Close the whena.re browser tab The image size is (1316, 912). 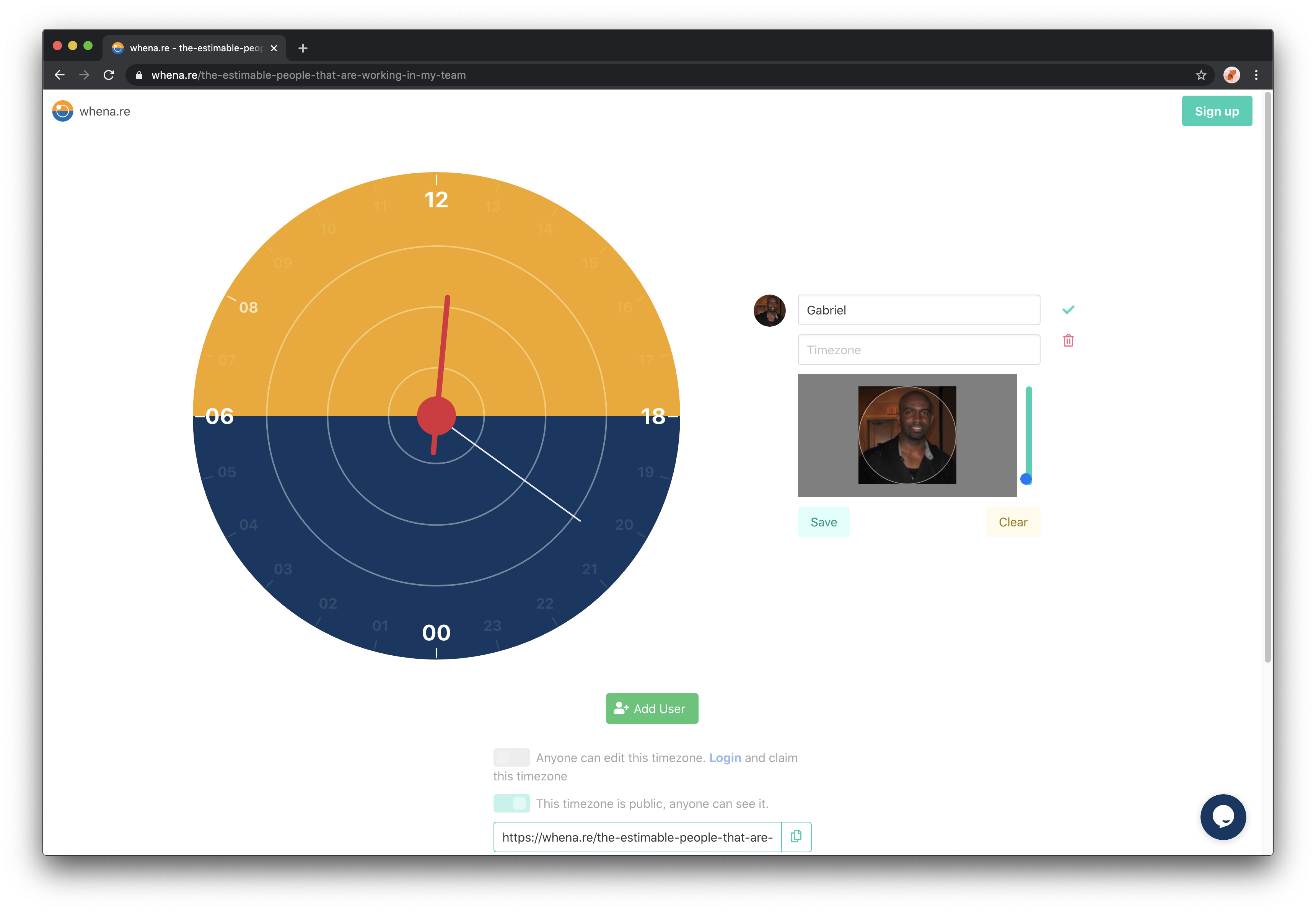point(274,48)
